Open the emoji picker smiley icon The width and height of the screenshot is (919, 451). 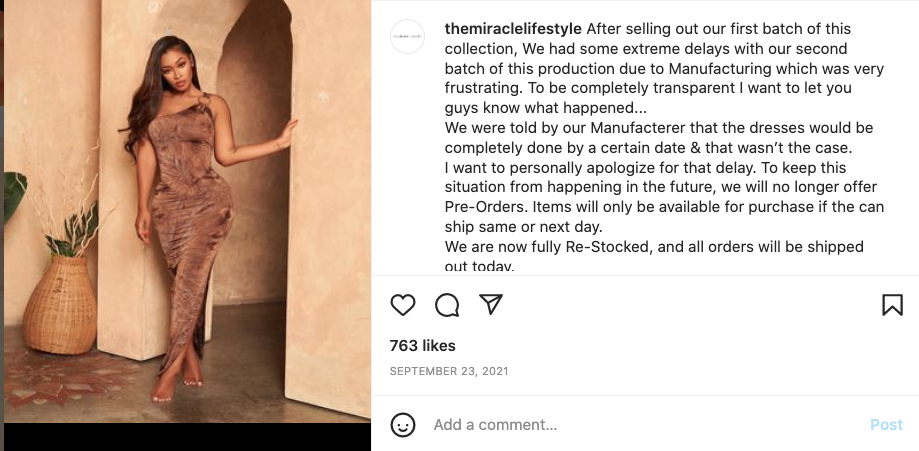[x=403, y=425]
